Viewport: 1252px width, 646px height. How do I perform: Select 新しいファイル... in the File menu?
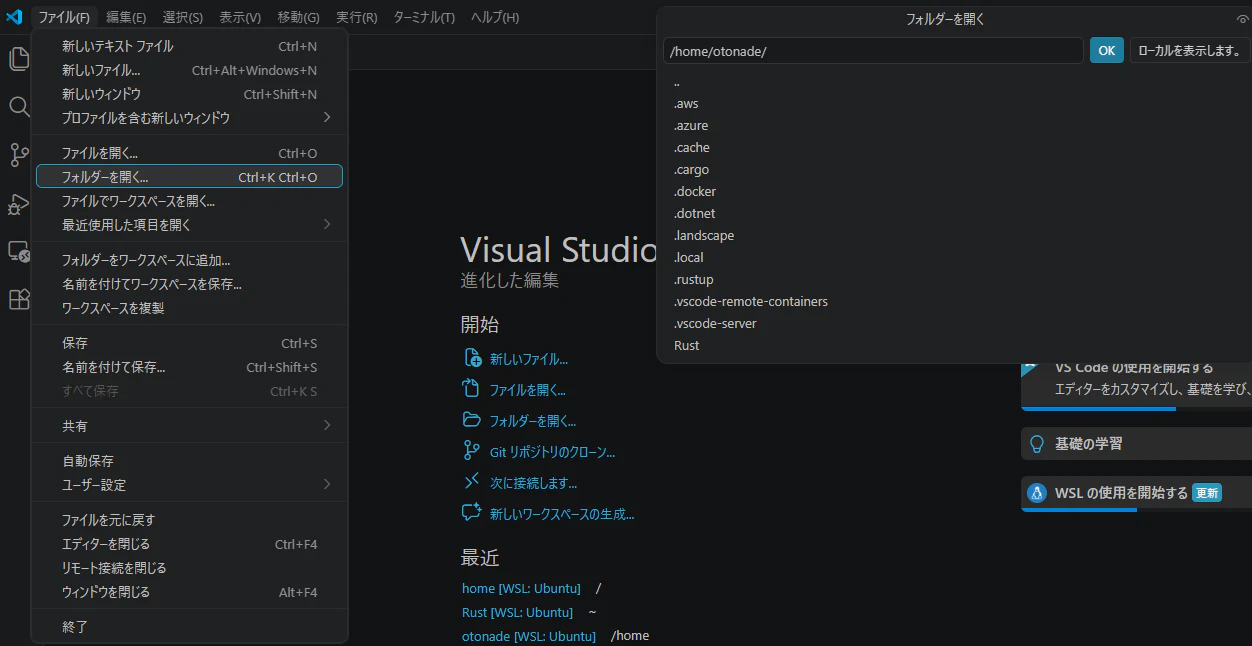click(x=190, y=70)
